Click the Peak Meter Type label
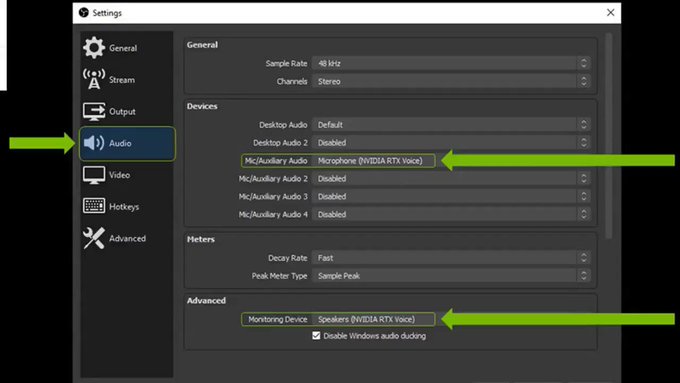 pyautogui.click(x=279, y=276)
